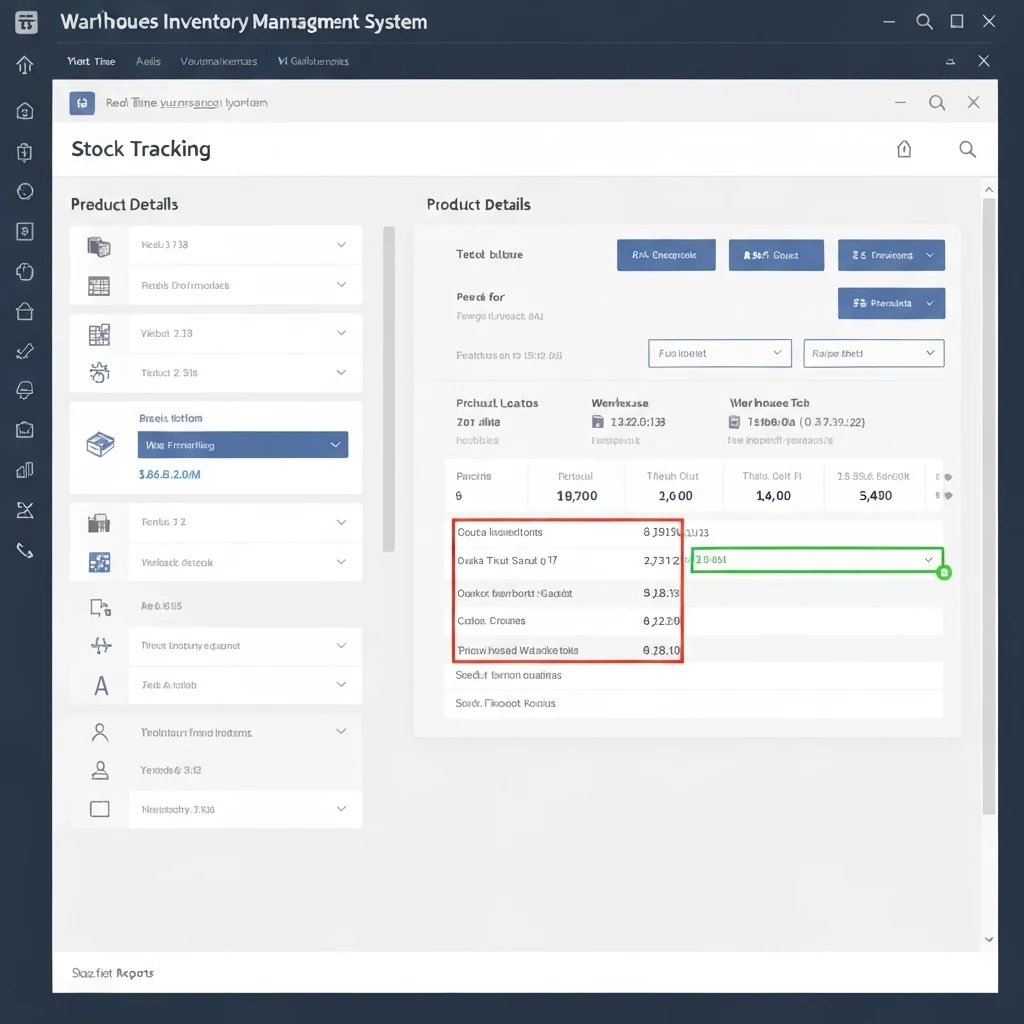
Task: Select the crossed tools icon in dark sidebar
Action: (25, 510)
